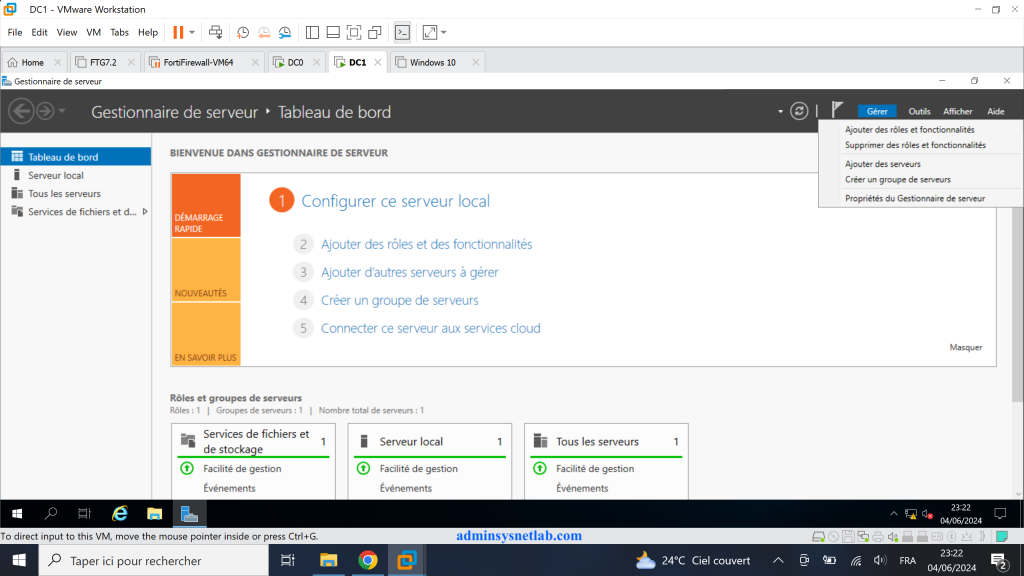Viewport: 1024px width, 576px height.
Task: Enter full screen mode icon in VMware
Action: pyautogui.click(x=354, y=33)
